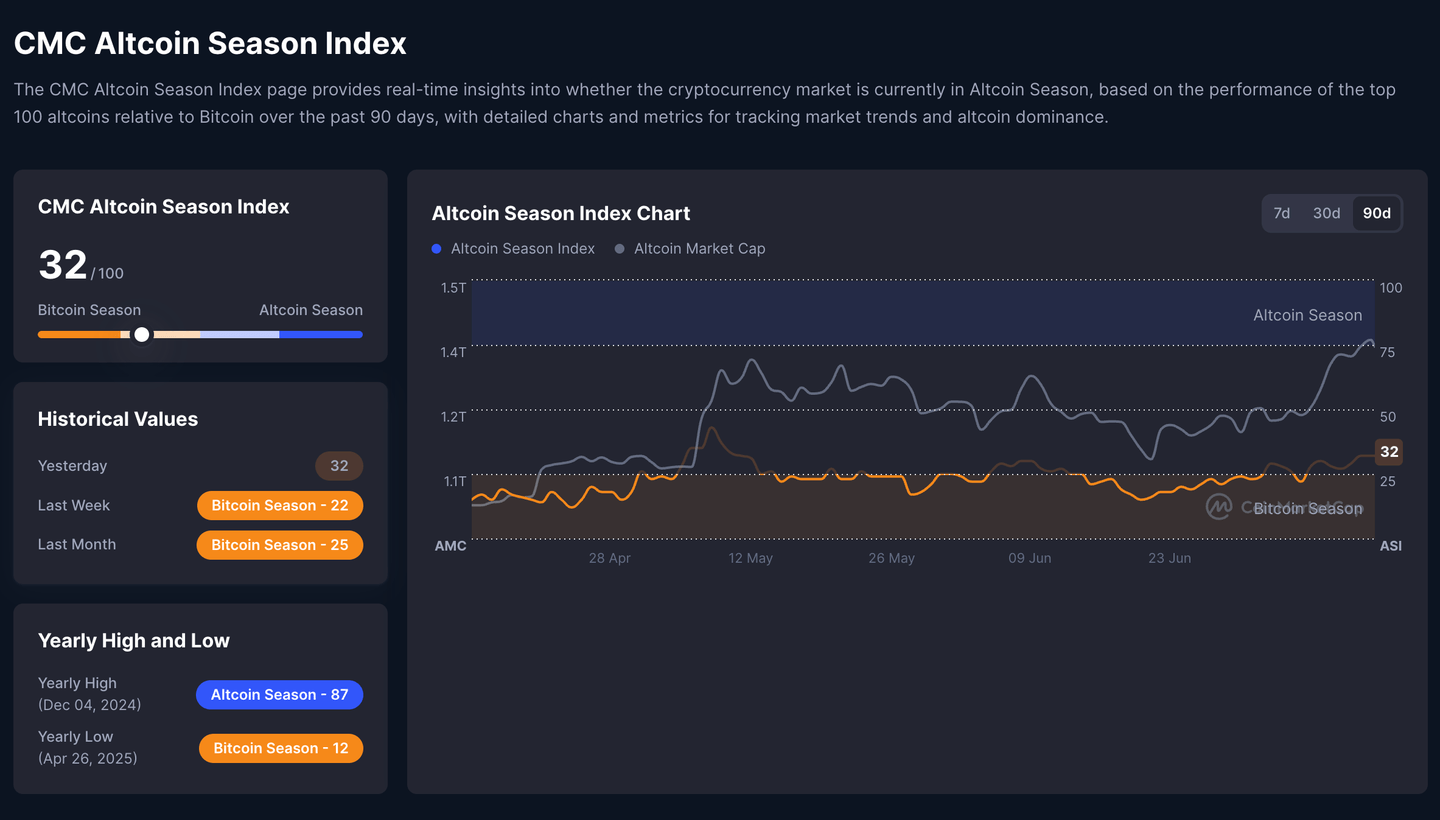Viewport: 1440px width, 820px height.
Task: Click the Bitcoin Season - 12 yearly low badge
Action: coord(280,748)
